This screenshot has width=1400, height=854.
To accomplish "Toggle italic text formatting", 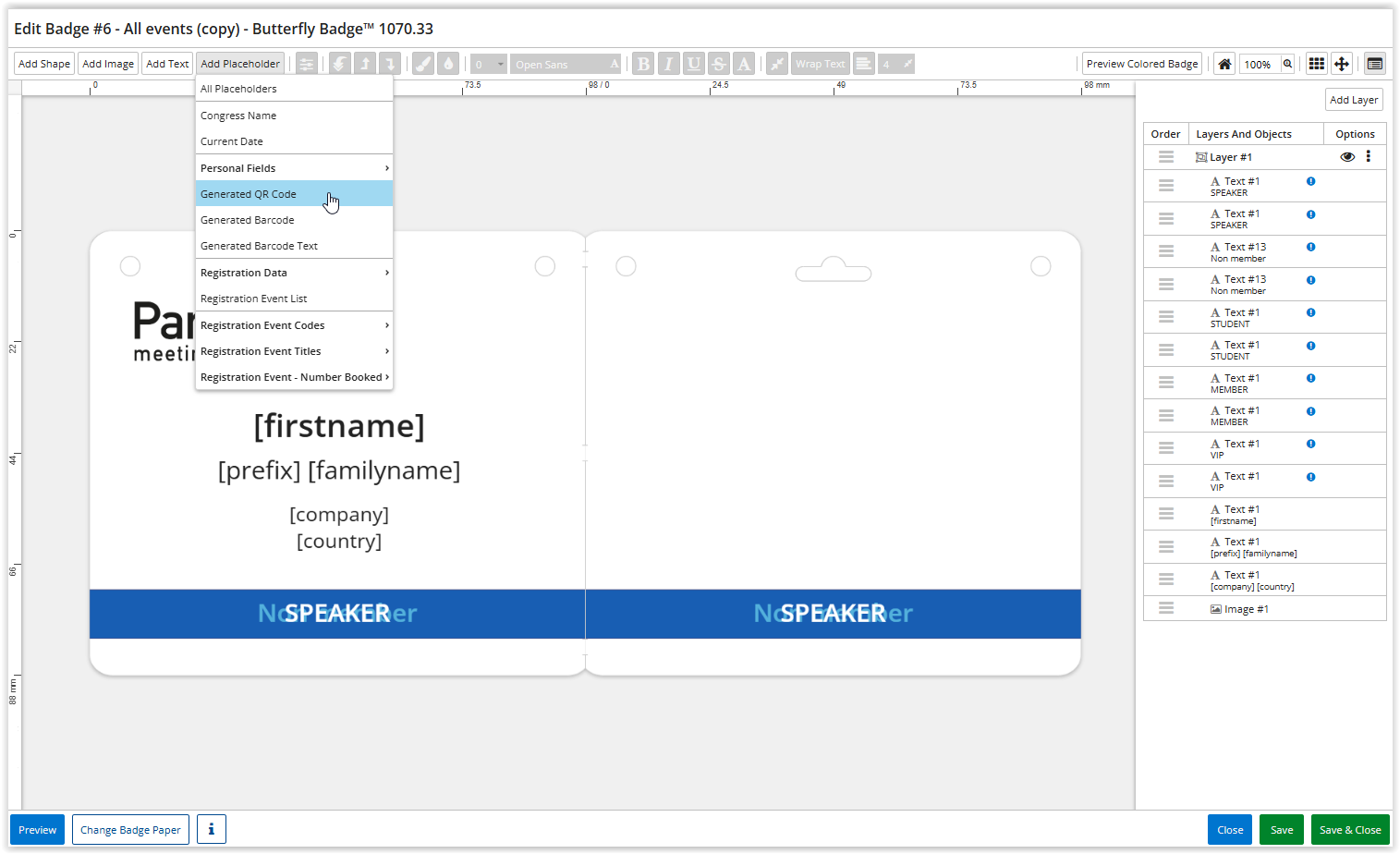I will (668, 64).
